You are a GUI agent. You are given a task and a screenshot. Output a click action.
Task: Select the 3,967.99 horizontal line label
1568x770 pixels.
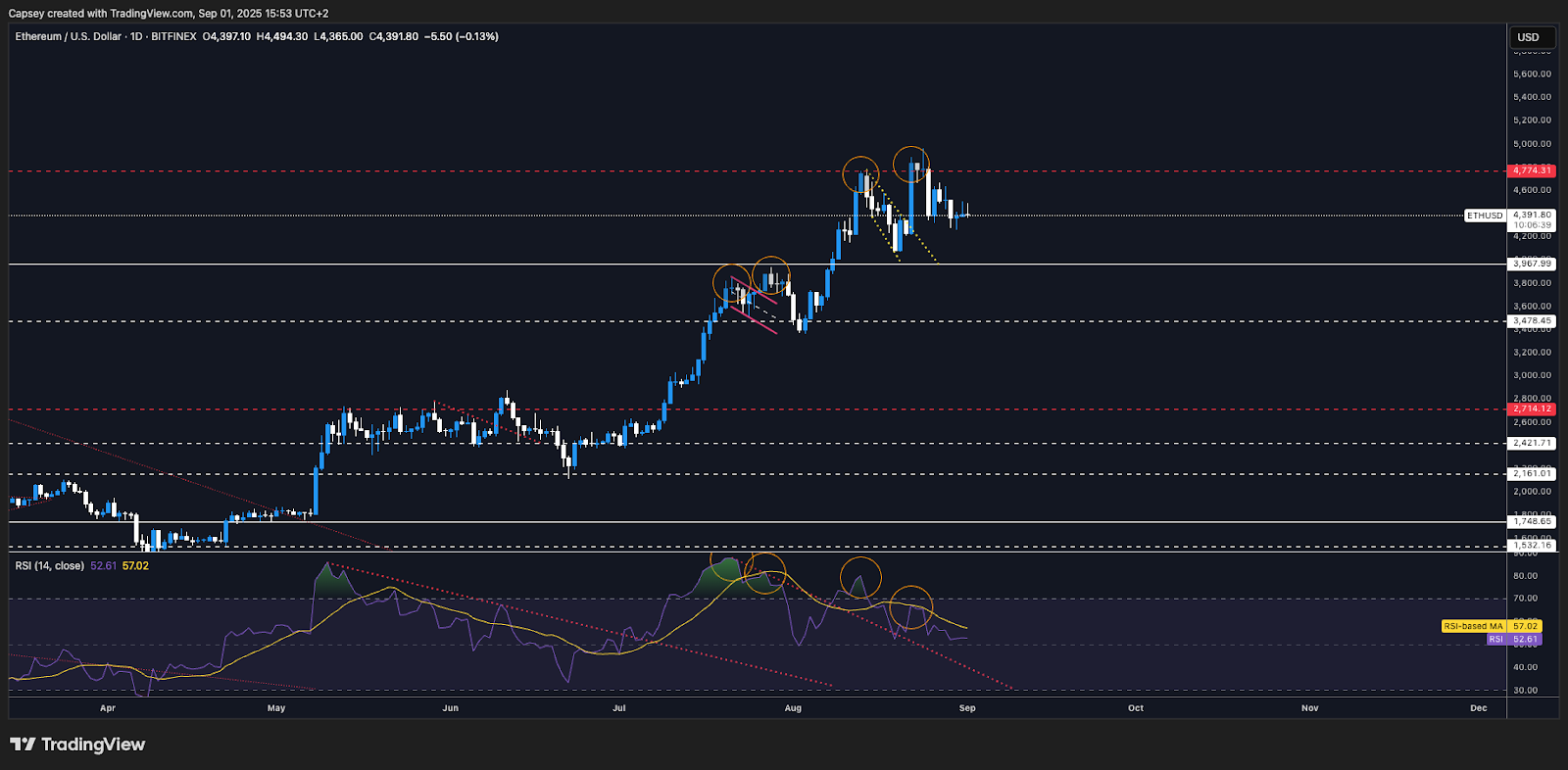[1532, 264]
